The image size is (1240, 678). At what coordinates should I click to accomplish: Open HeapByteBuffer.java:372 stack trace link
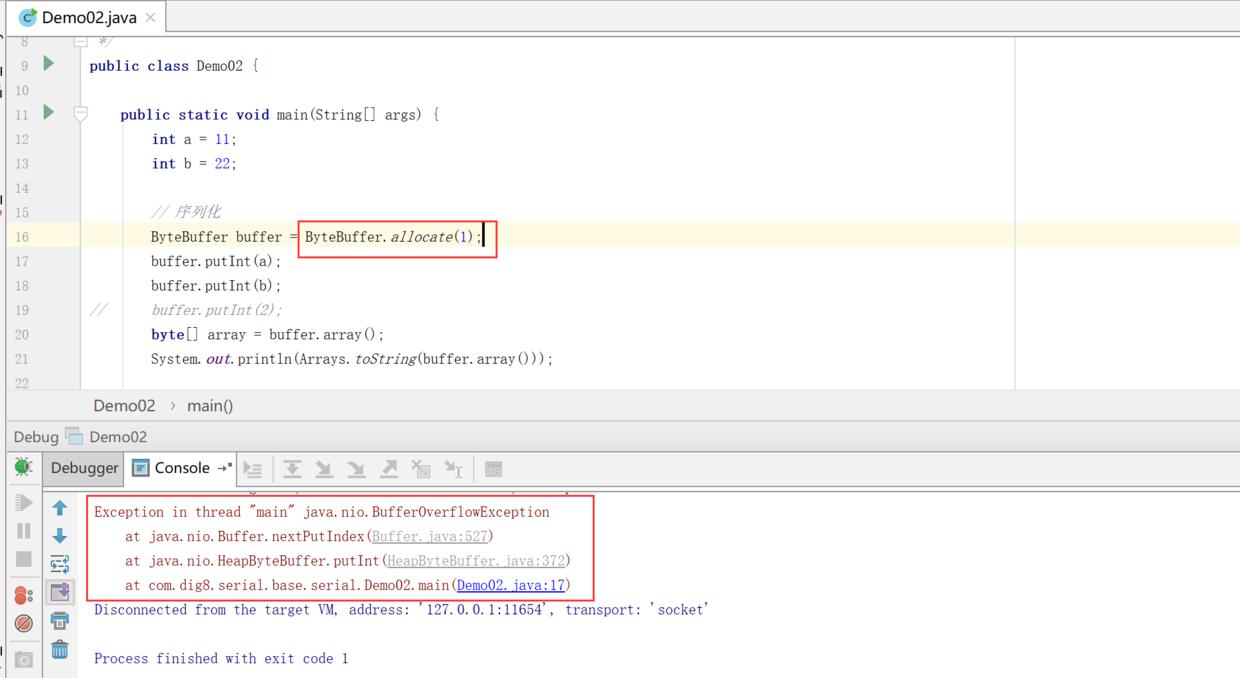(476, 560)
